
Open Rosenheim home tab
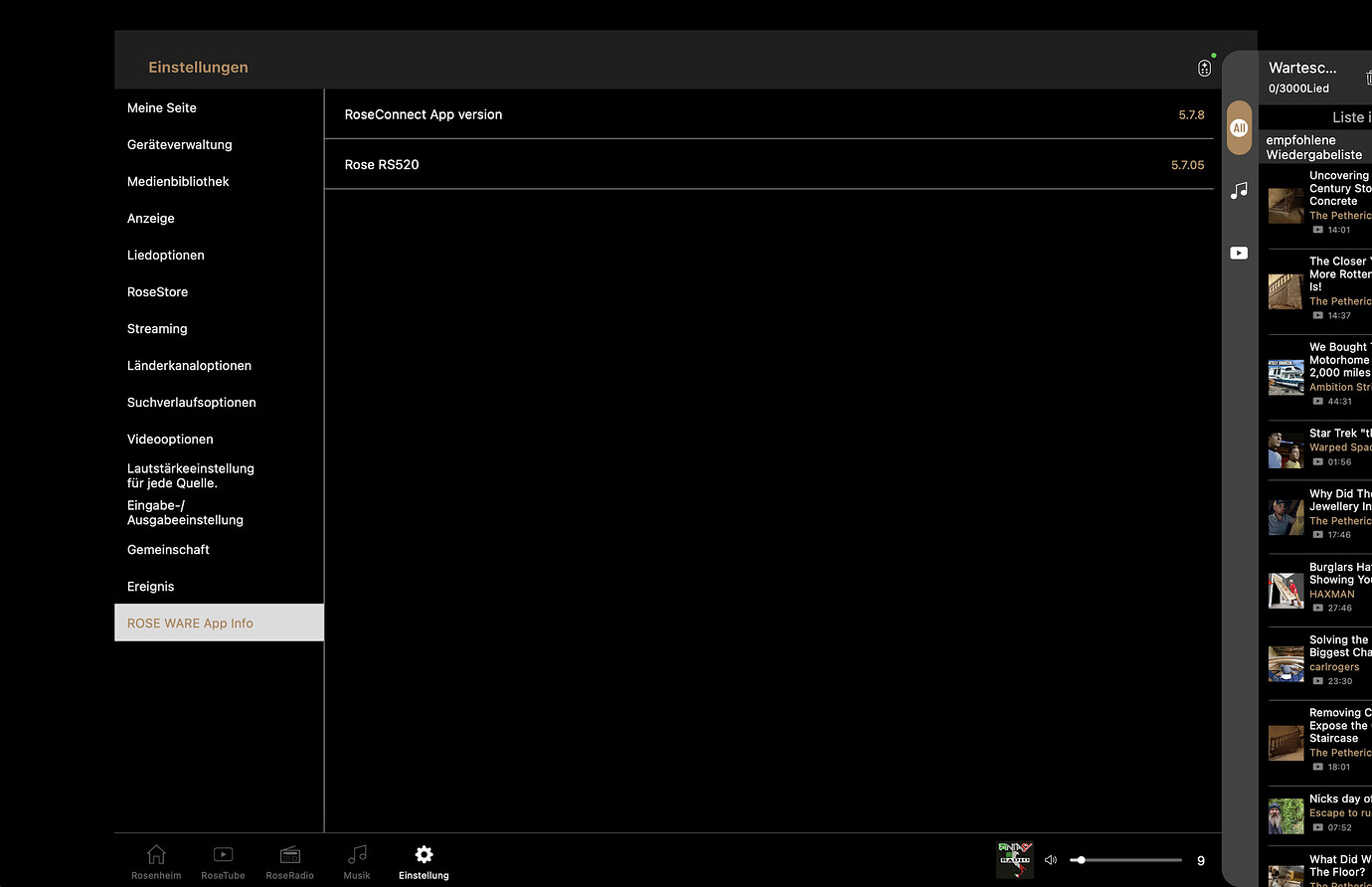[156, 862]
